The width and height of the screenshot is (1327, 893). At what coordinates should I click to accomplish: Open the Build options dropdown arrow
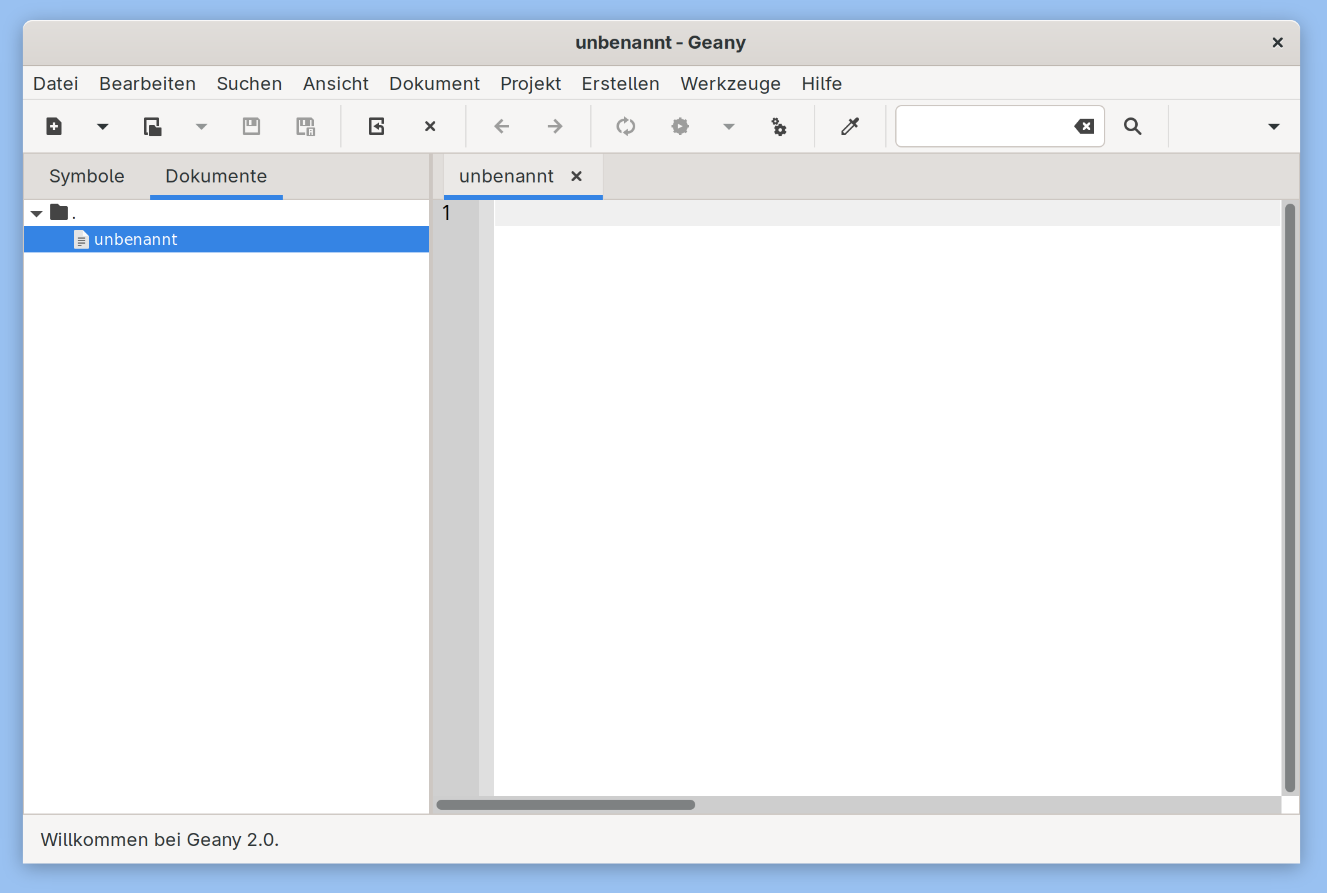[729, 126]
